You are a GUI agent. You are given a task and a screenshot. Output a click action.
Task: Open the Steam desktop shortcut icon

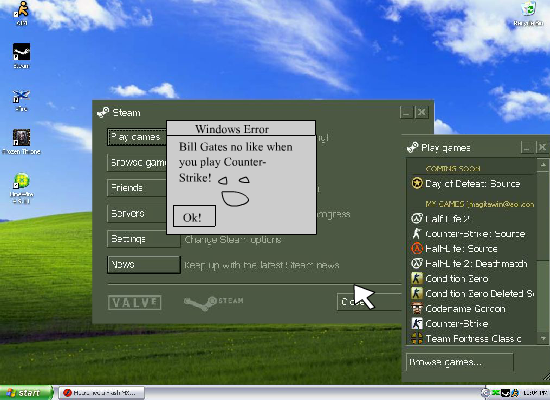[x=21, y=52]
